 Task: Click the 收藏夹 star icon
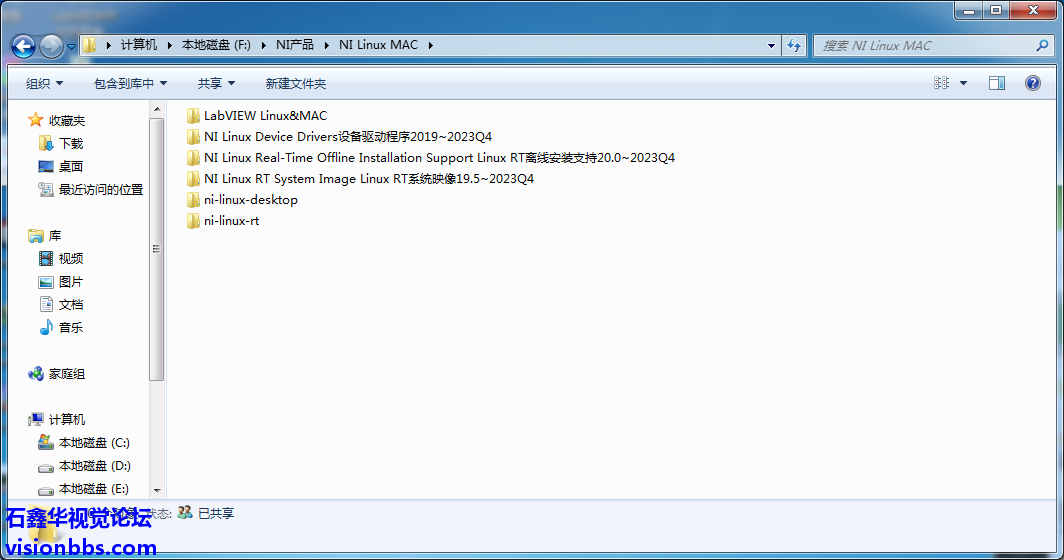coord(35,120)
